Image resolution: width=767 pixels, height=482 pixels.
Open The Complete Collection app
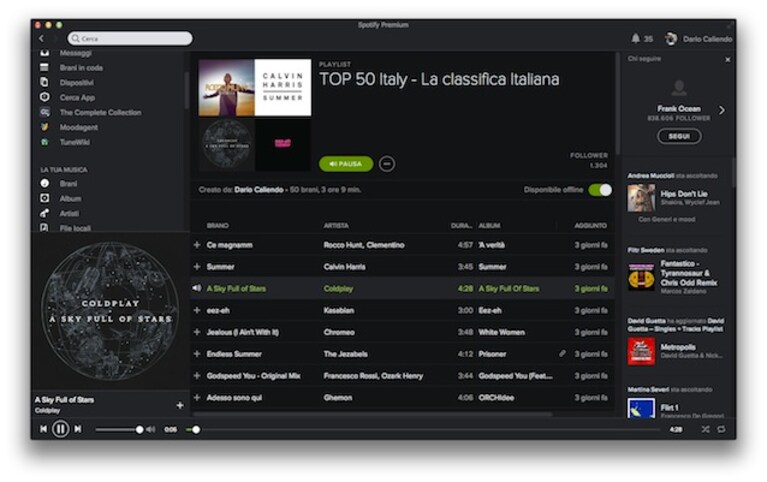coord(100,112)
